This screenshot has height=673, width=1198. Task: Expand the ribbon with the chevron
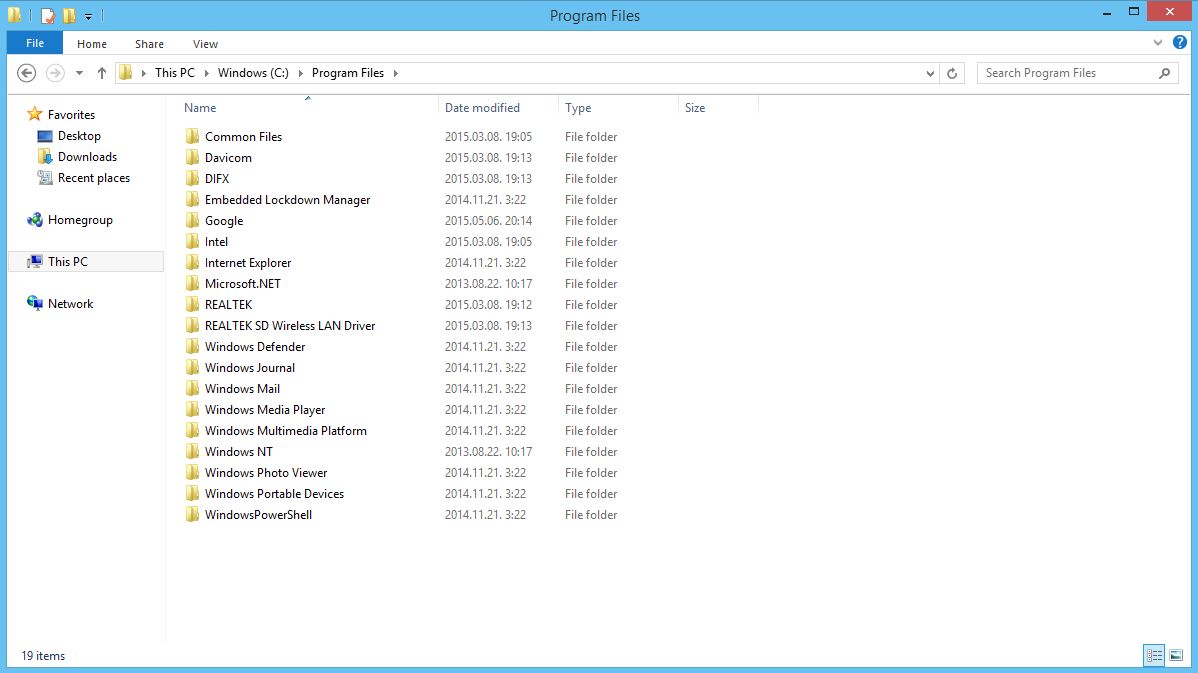pyautogui.click(x=1158, y=44)
